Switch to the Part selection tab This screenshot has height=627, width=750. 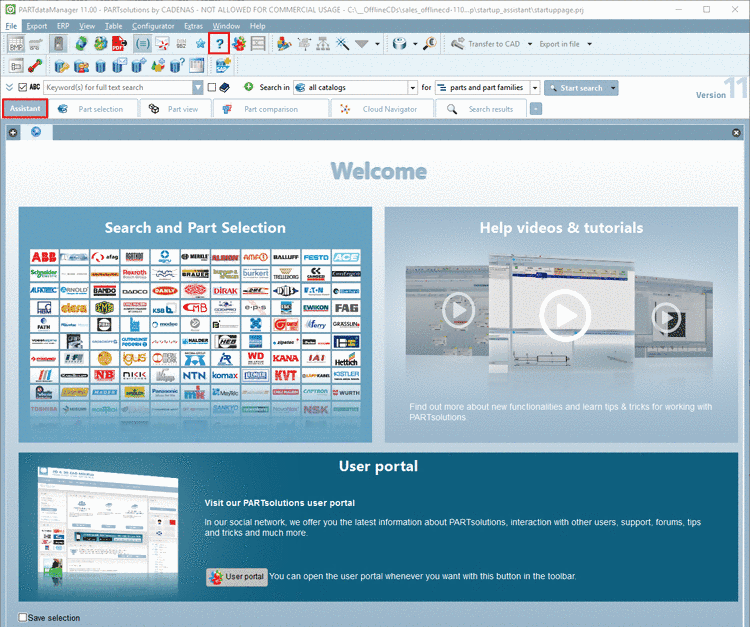(x=94, y=109)
